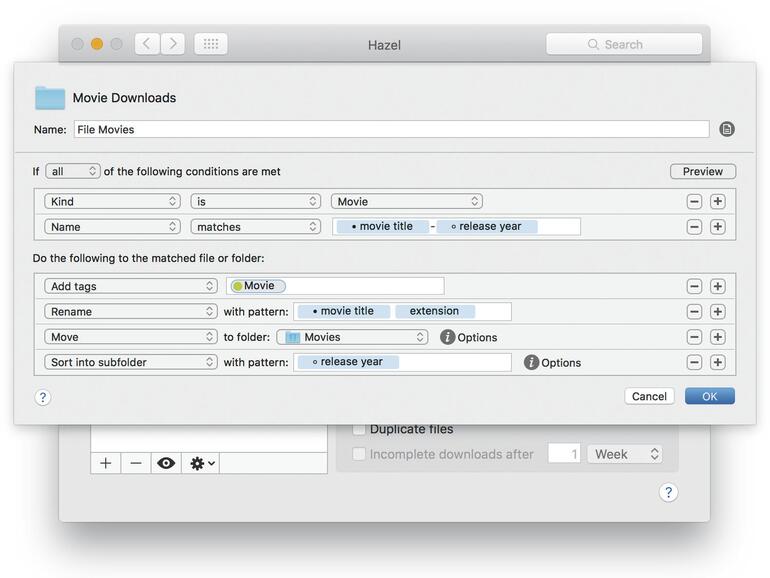Show all preferences grid in Hazel toolbar
This screenshot has height=578, width=770.
[x=211, y=44]
